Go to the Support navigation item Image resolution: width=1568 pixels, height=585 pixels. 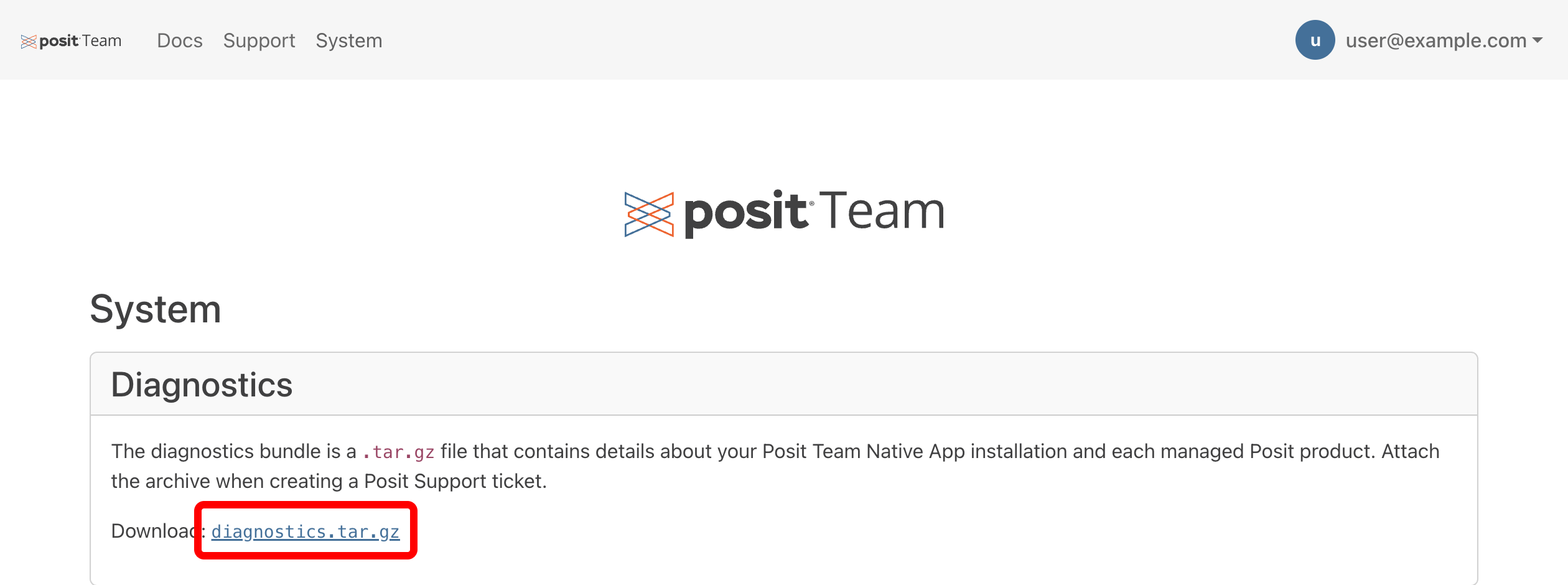tap(259, 40)
